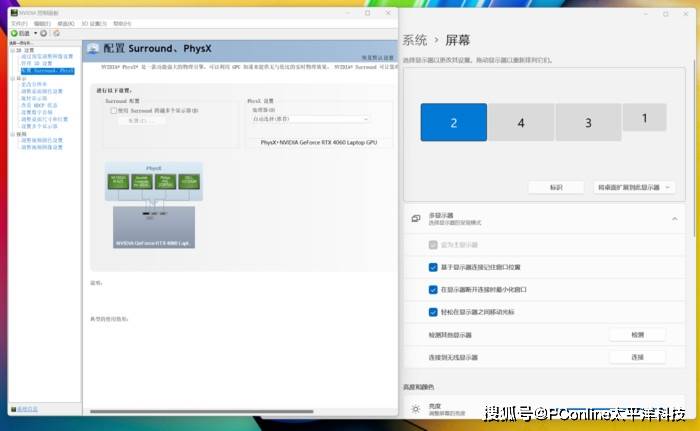The width and height of the screenshot is (700, 431).
Task: Open the PhysX processor dropdown
Action: click(x=310, y=119)
